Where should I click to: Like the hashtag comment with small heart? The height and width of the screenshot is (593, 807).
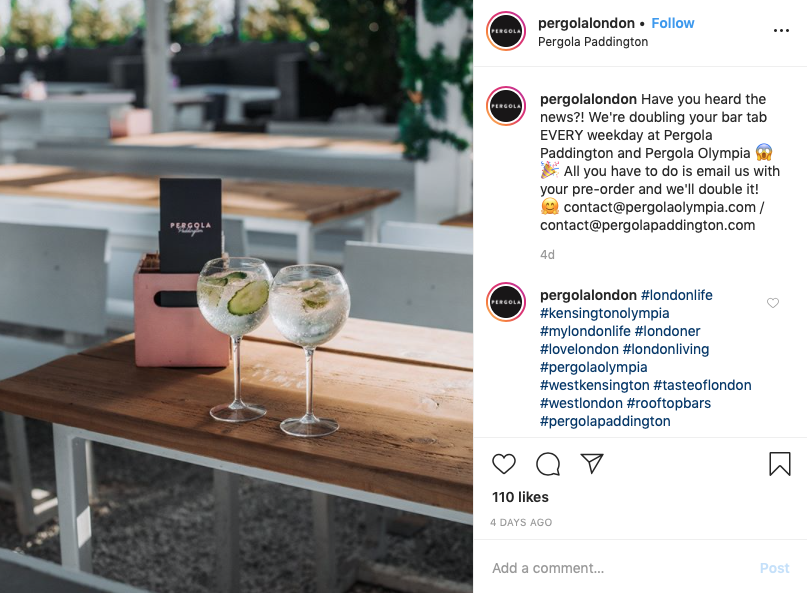[x=773, y=303]
